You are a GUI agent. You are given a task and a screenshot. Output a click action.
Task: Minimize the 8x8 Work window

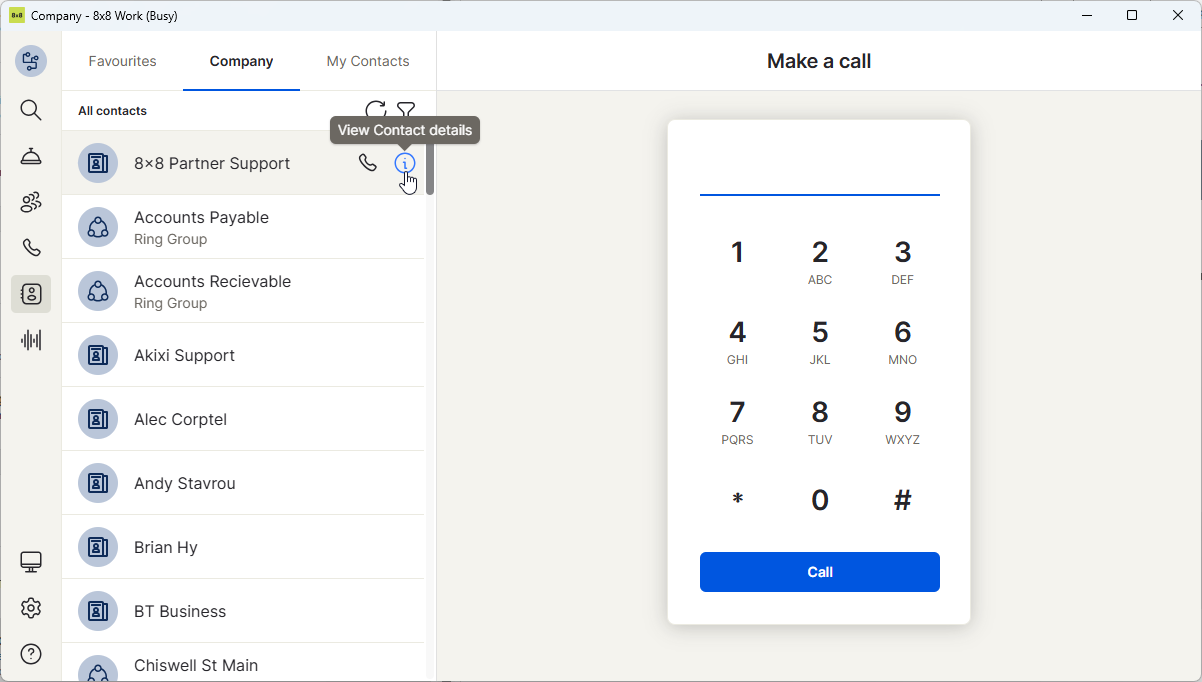(1086, 15)
